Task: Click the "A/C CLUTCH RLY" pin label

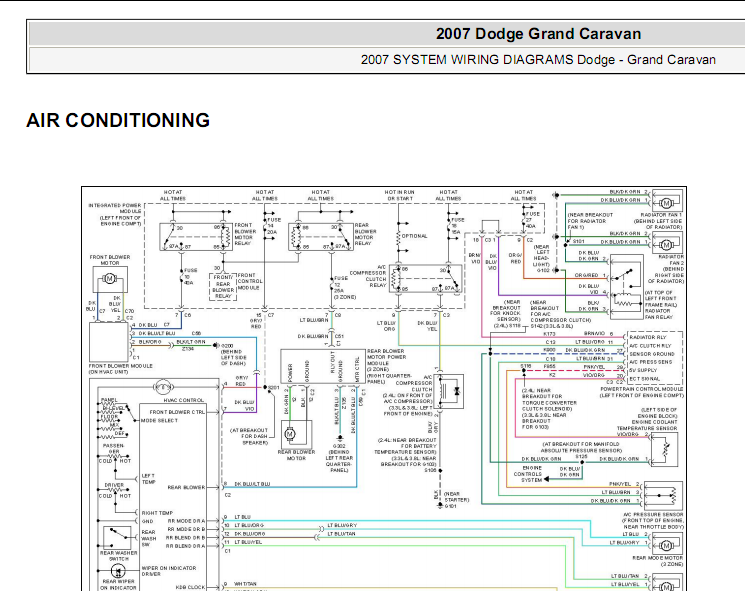Action: click(650, 345)
